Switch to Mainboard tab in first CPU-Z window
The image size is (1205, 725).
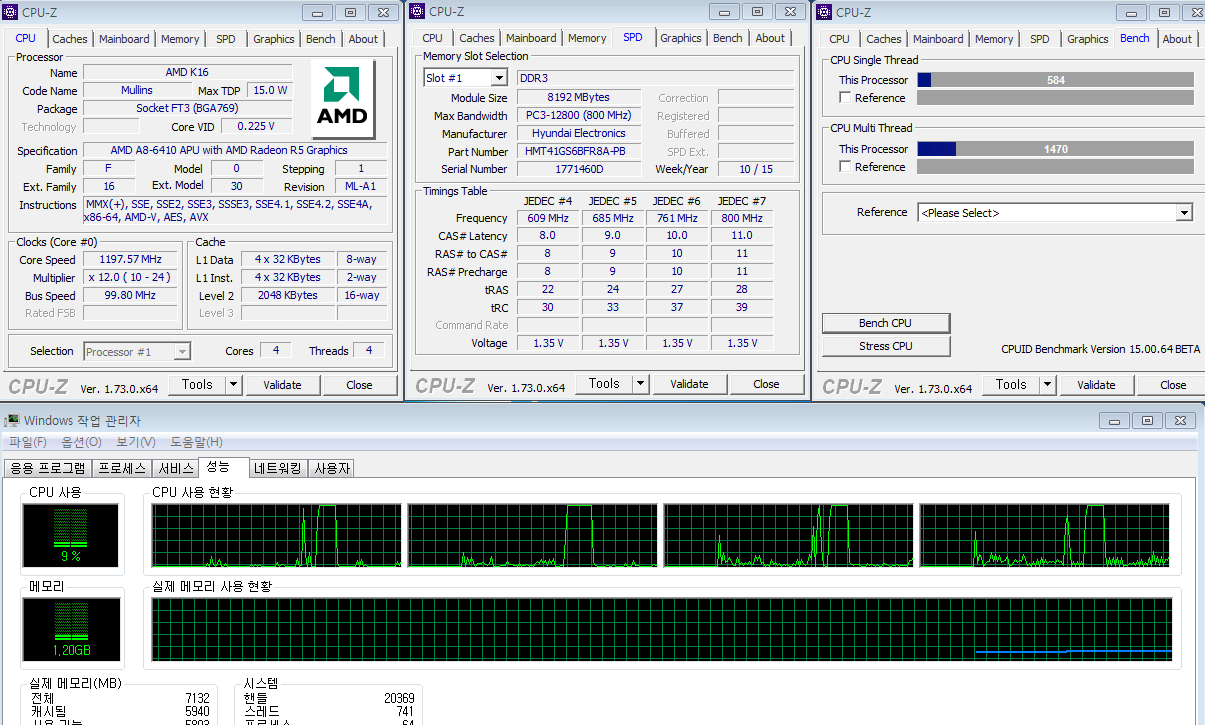pyautogui.click(x=124, y=39)
